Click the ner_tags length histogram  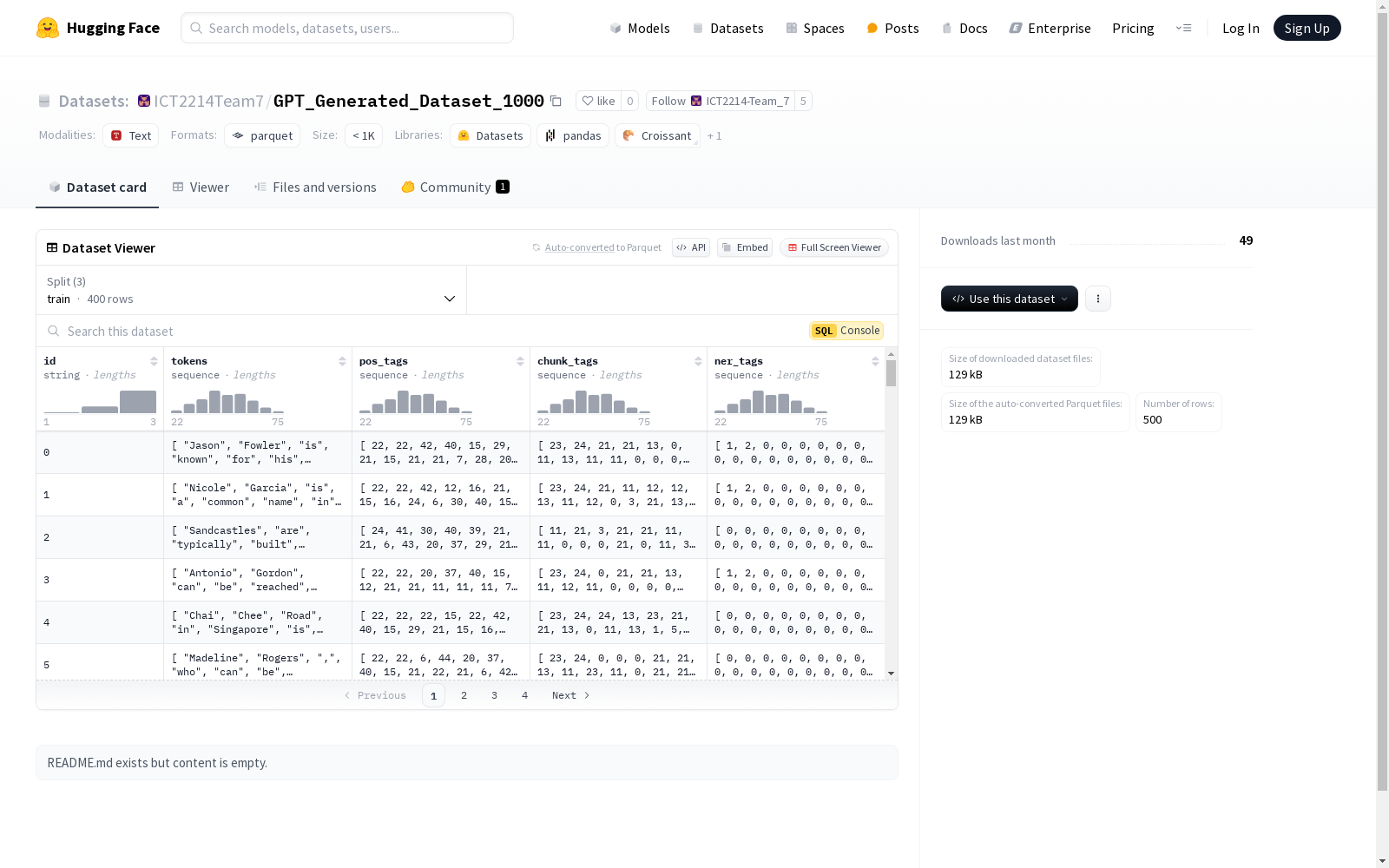(771, 401)
